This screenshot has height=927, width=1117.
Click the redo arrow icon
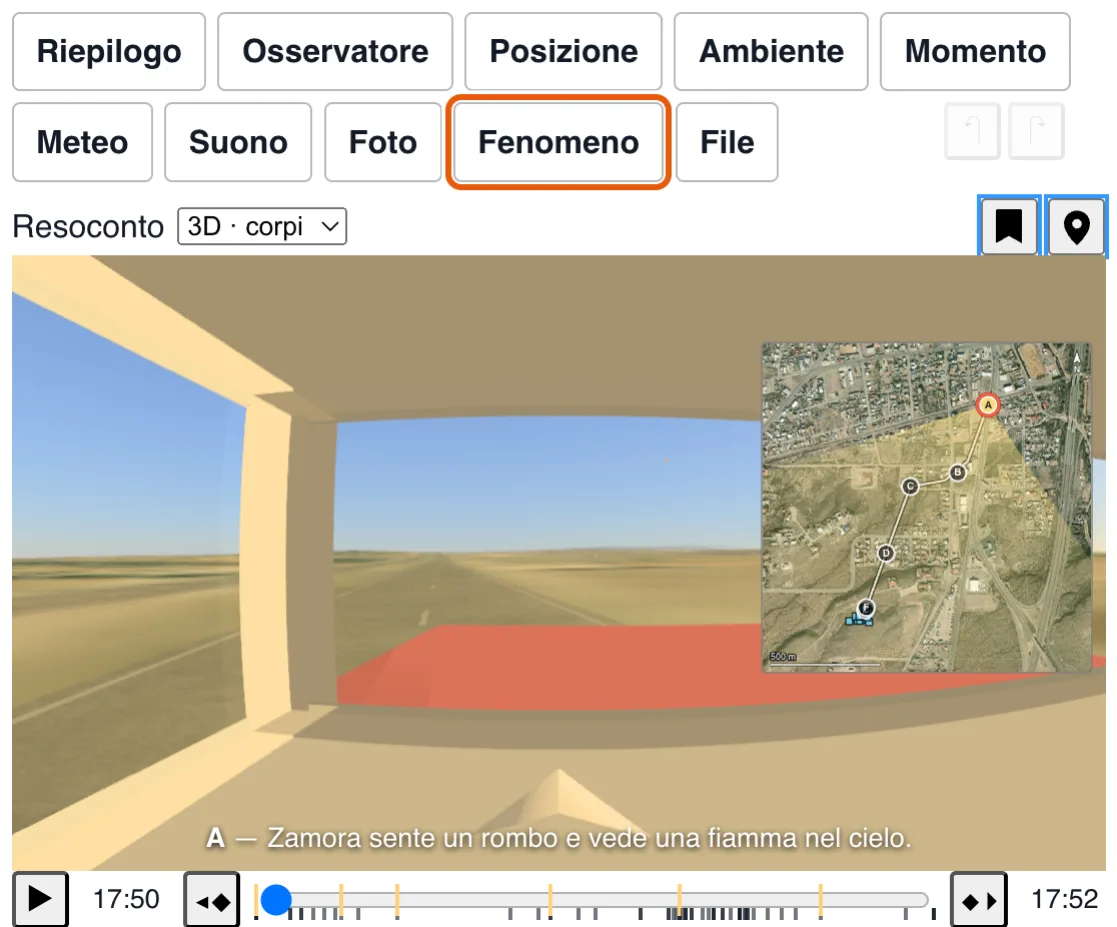tap(1037, 131)
